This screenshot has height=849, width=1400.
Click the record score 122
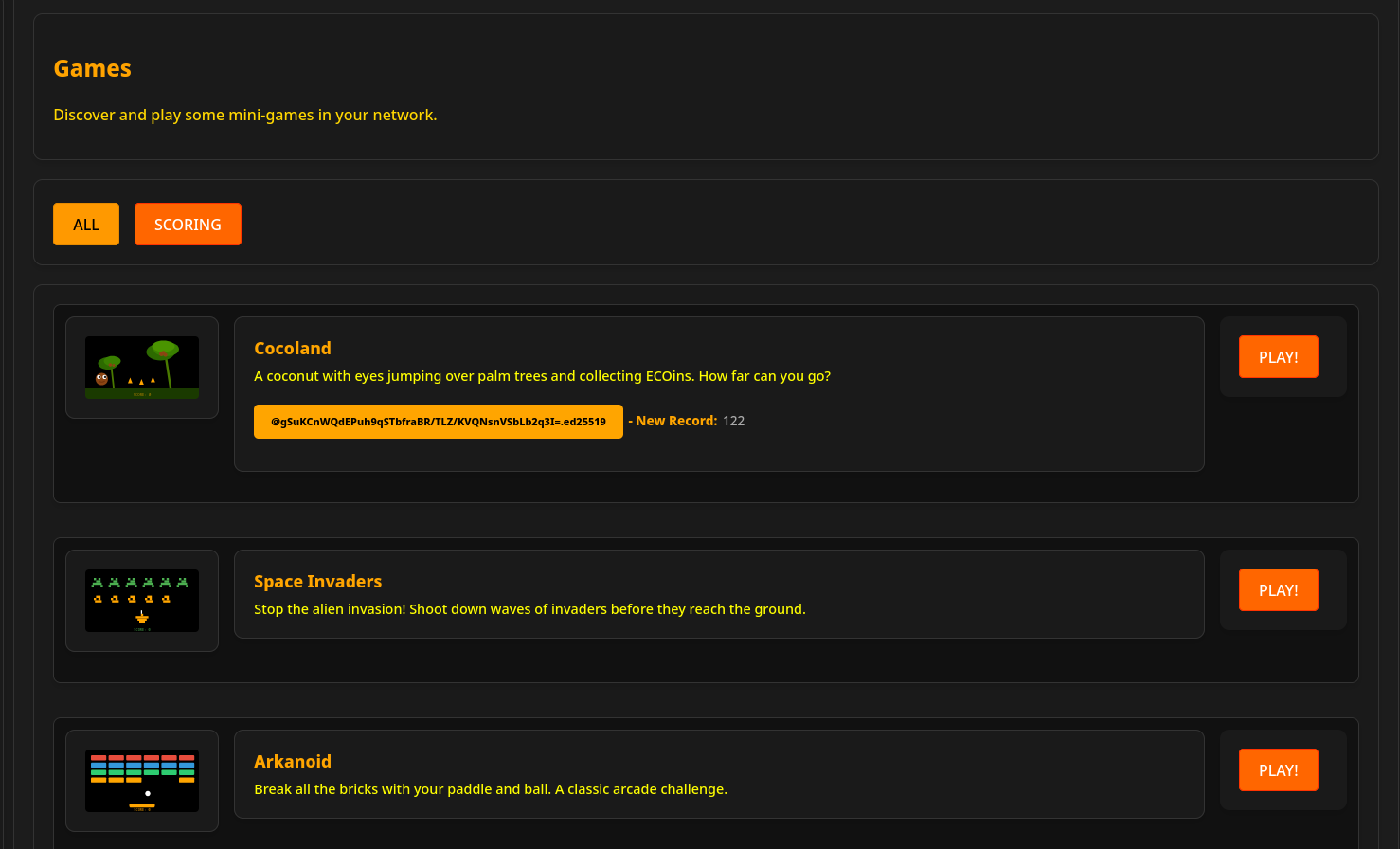[x=734, y=421]
